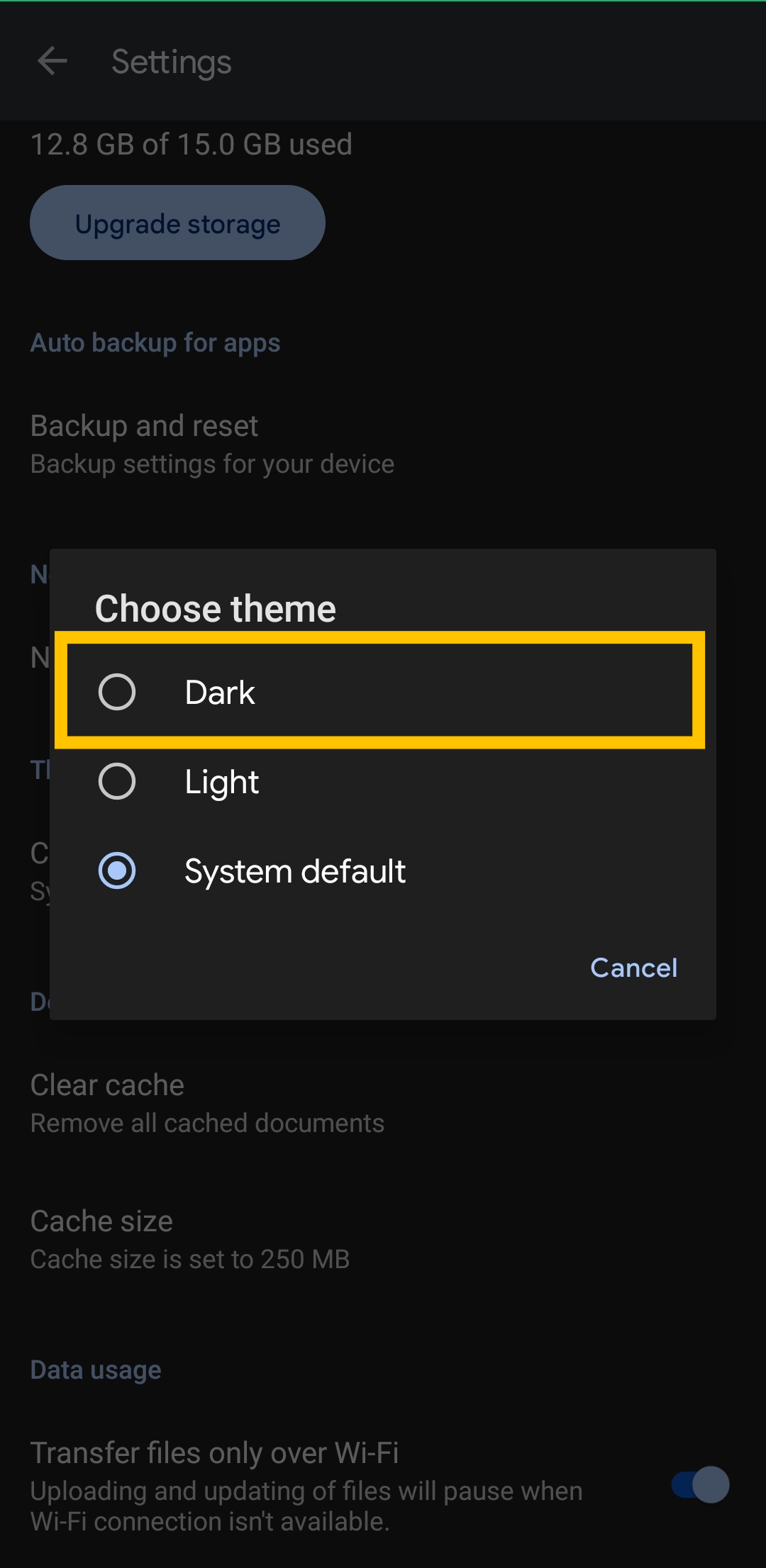Screen dimensions: 766x1568
Task: Tap the Choose theme dialog title
Action: point(216,609)
